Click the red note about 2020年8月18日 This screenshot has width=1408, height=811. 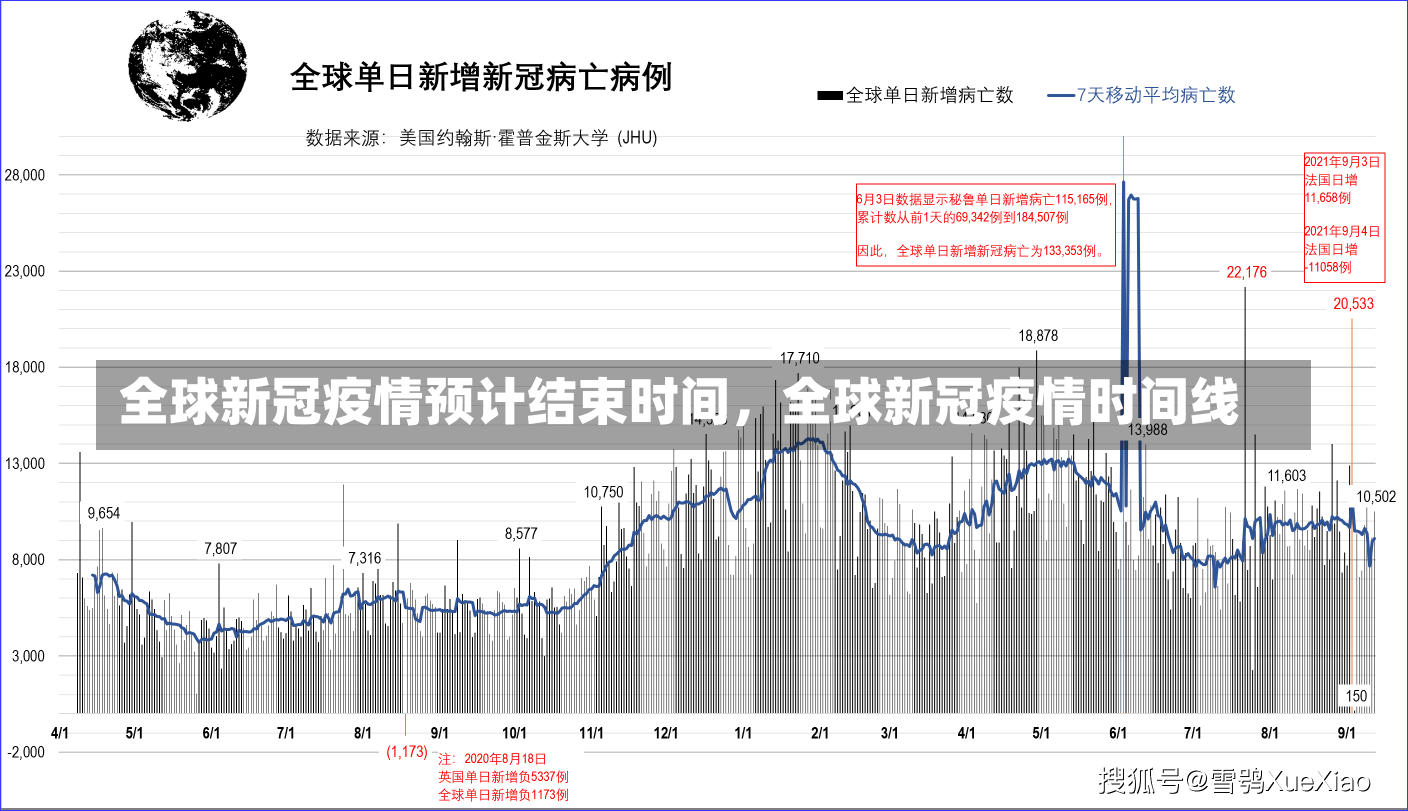tap(503, 777)
